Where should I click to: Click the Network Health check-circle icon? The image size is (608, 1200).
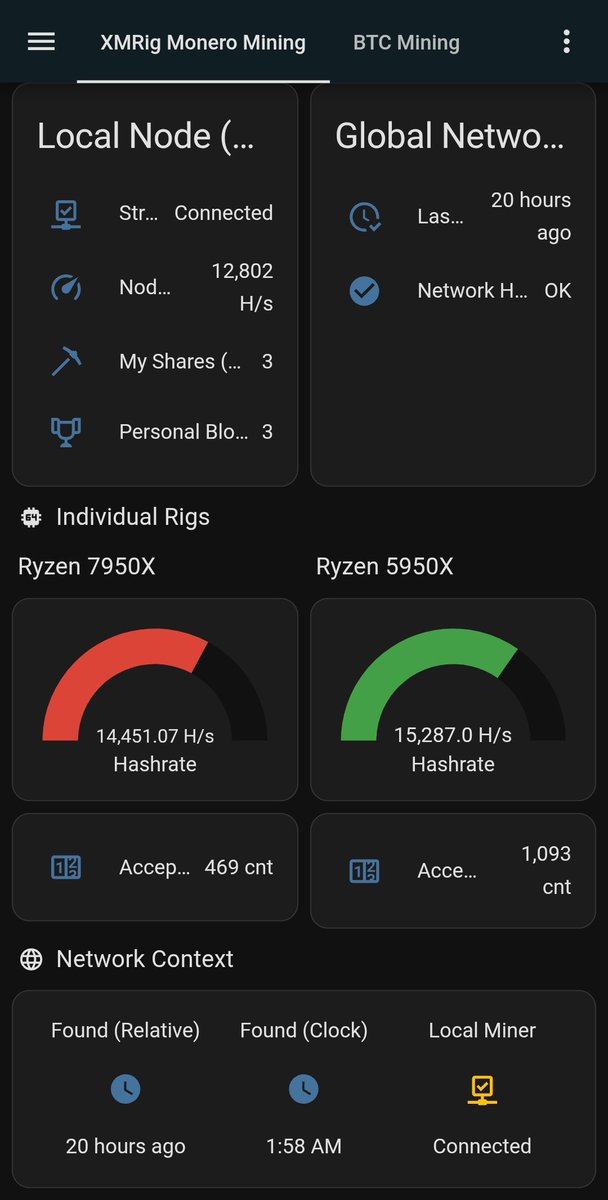(364, 291)
